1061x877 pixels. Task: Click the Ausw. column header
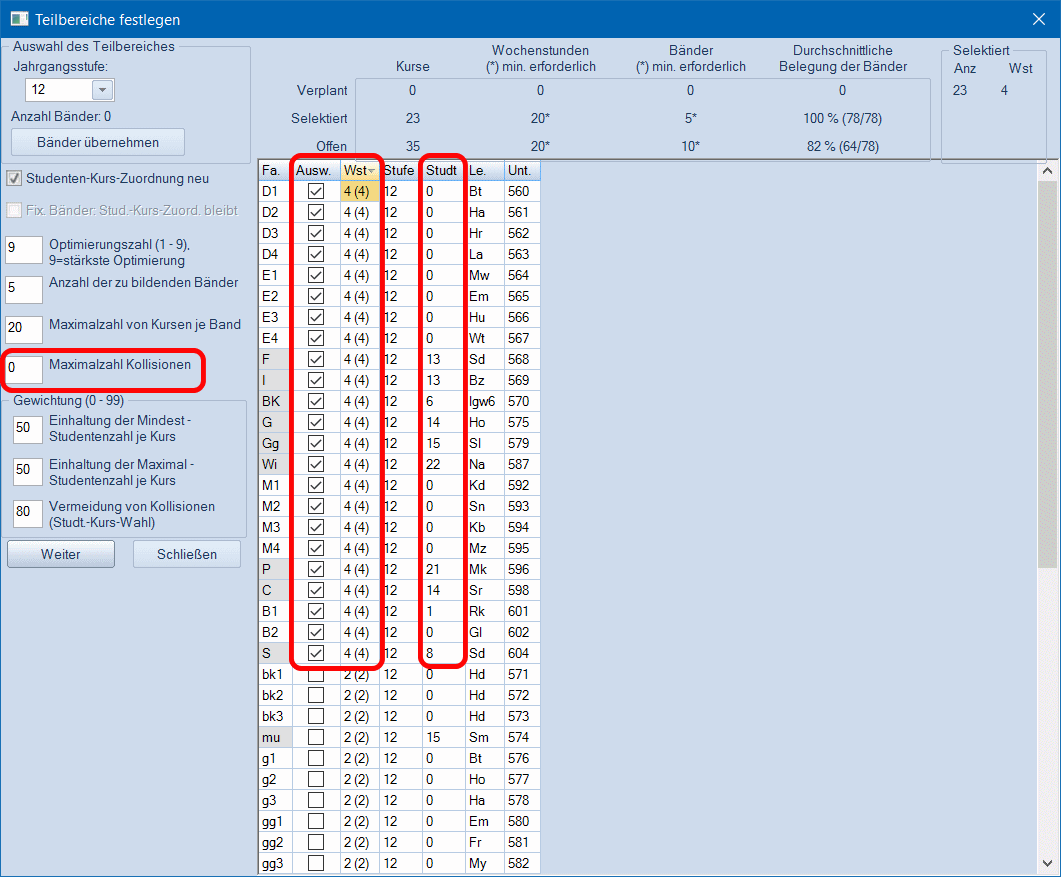tap(315, 171)
